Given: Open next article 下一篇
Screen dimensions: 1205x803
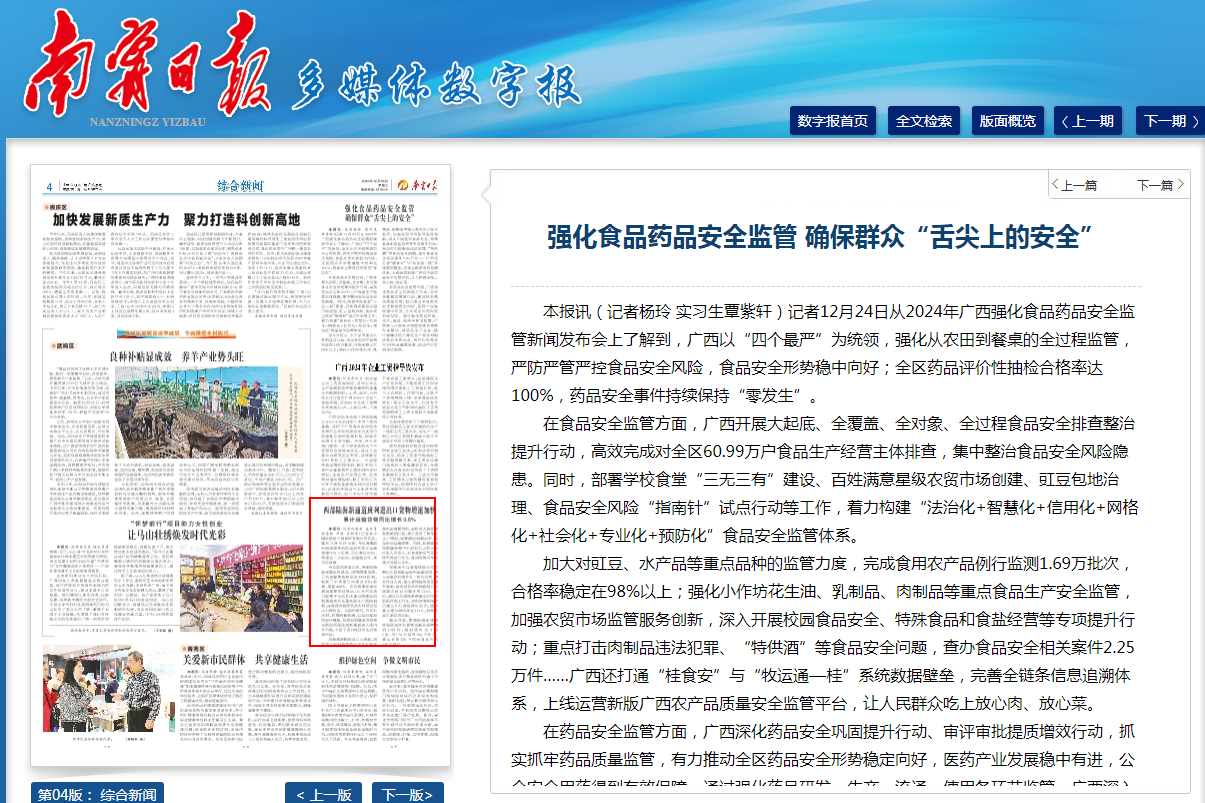Looking at the screenshot, I should (x=1159, y=185).
